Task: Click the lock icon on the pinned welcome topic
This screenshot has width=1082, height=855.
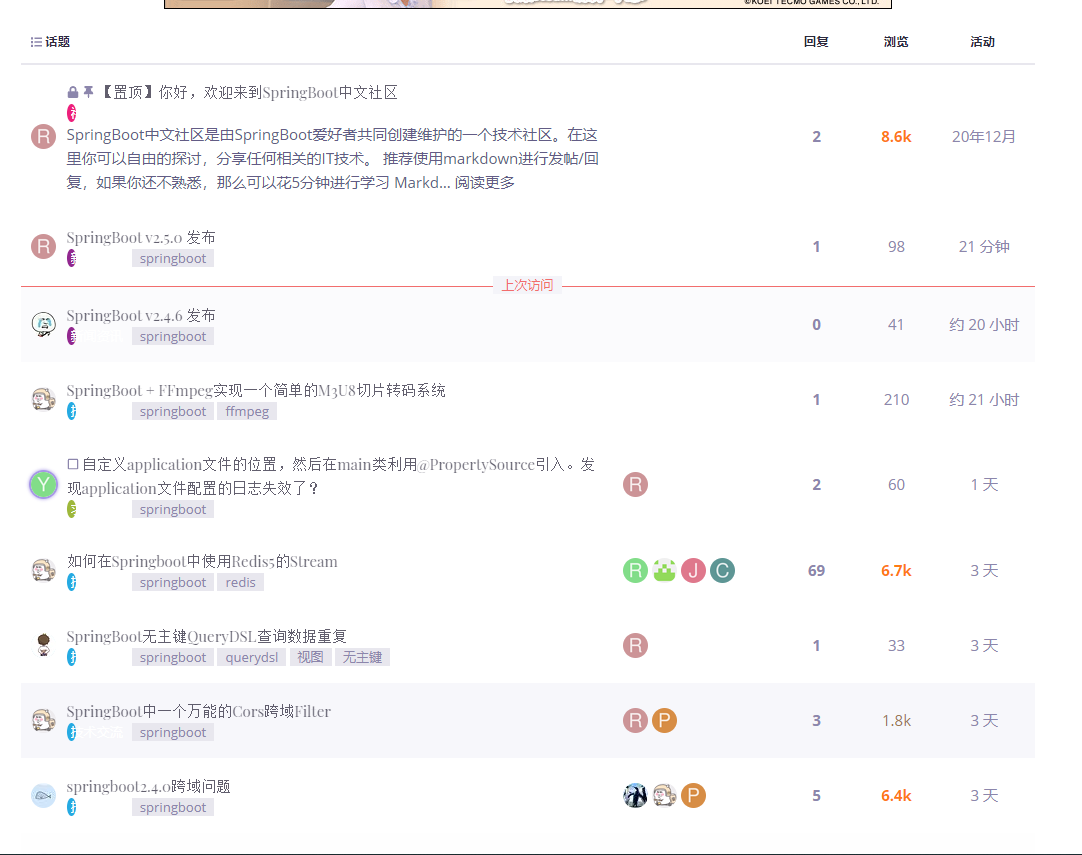Action: pos(73,92)
